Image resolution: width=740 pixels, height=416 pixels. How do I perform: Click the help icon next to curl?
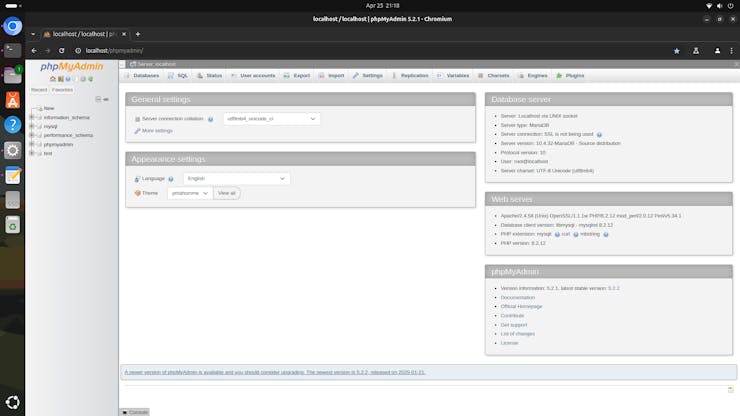[x=576, y=234]
